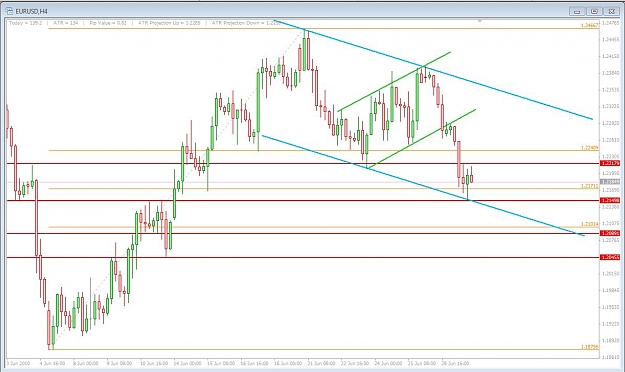The image size is (625, 372).
Task: Click the 'ATR = 134' indicator readout
Action: tap(66, 23)
